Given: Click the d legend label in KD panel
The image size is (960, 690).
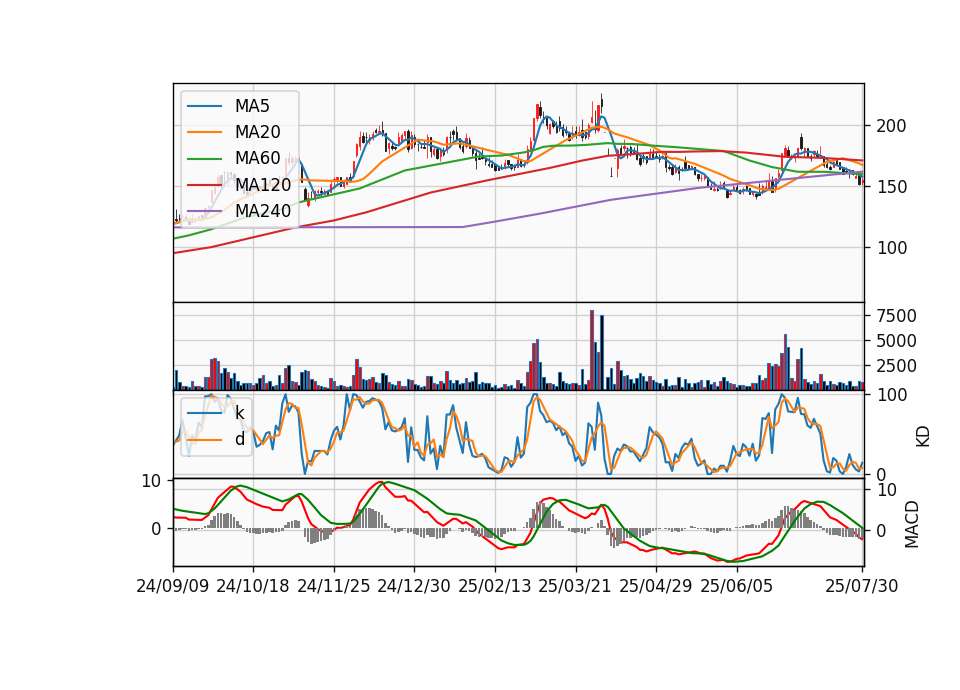Looking at the screenshot, I should (x=240, y=439).
